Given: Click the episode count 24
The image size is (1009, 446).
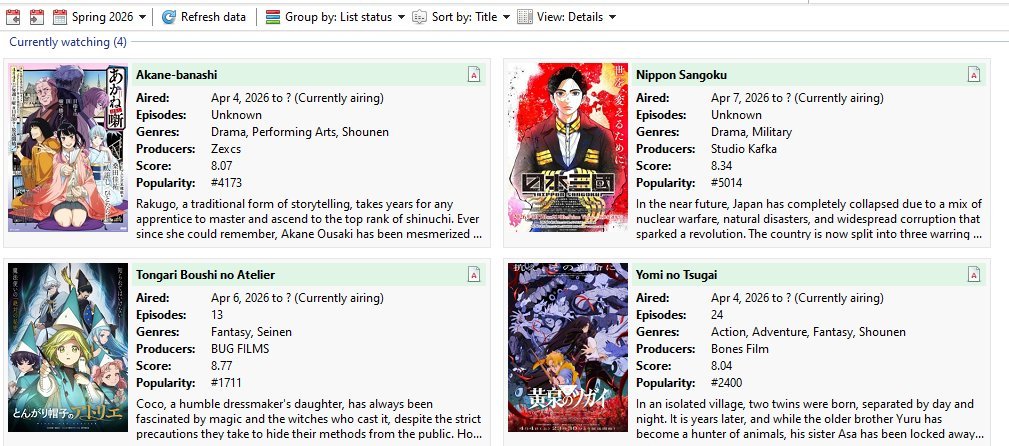Looking at the screenshot, I should 717,315.
